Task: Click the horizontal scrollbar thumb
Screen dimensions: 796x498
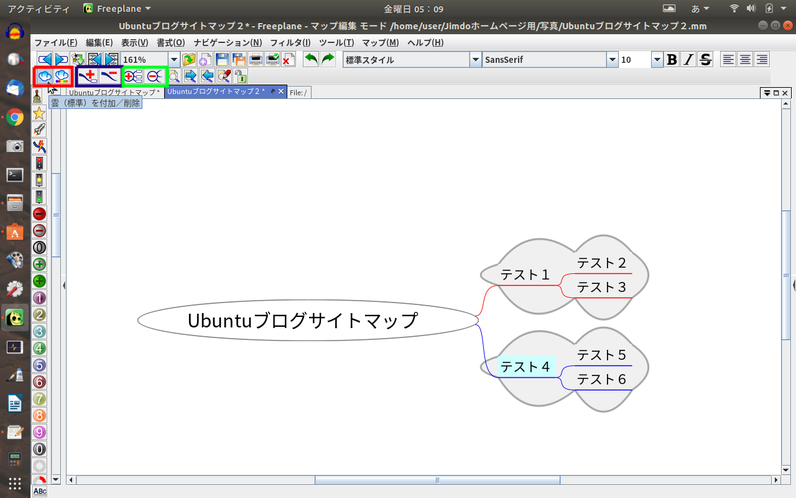Action: click(437, 480)
